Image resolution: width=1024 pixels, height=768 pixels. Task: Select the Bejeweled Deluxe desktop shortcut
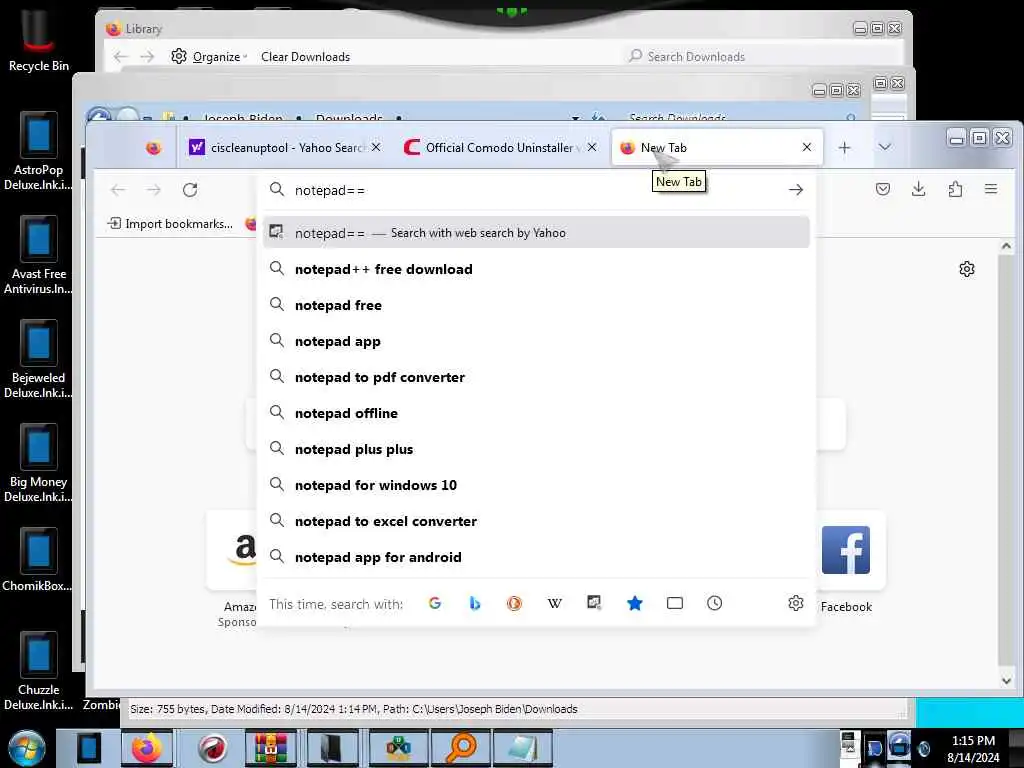(38, 359)
